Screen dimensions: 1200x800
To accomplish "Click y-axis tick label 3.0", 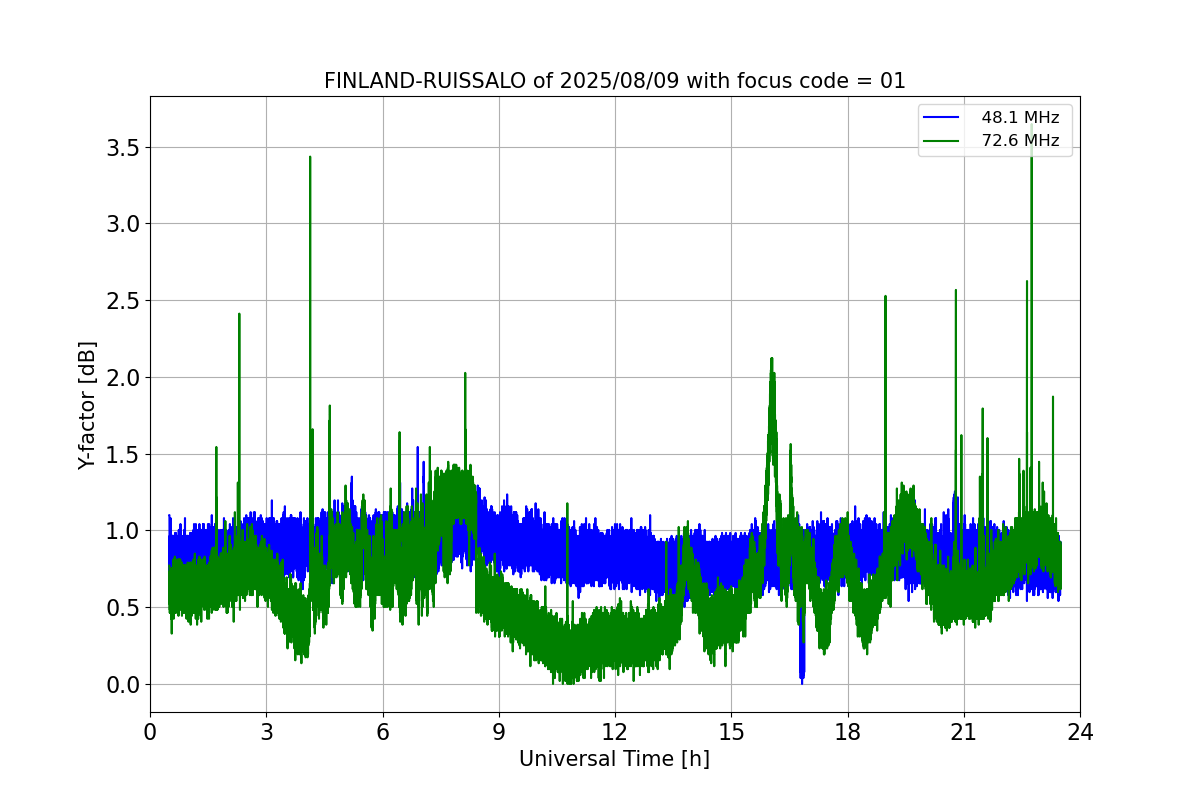I will click(122, 224).
